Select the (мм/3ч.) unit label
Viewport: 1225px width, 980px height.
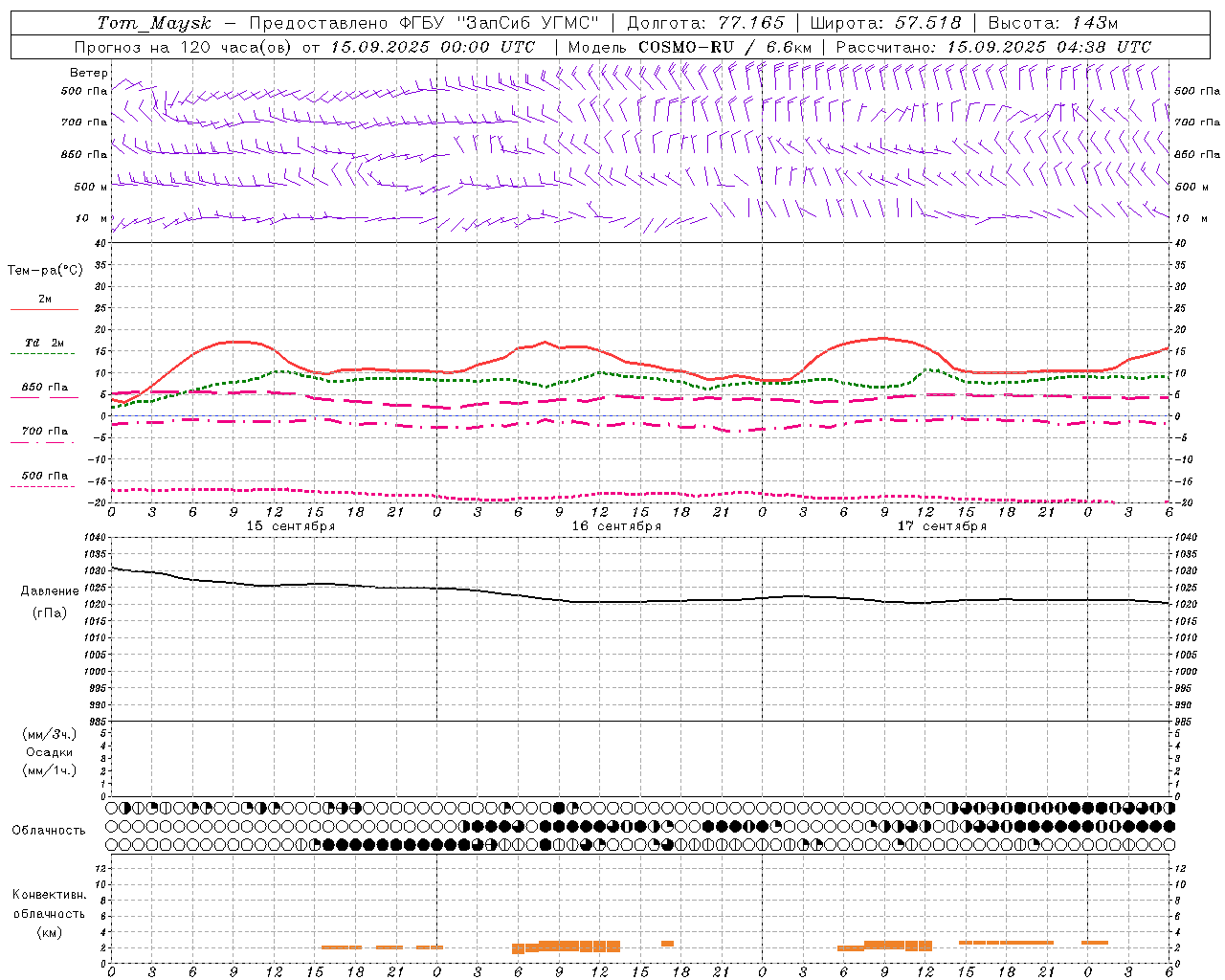(x=50, y=734)
